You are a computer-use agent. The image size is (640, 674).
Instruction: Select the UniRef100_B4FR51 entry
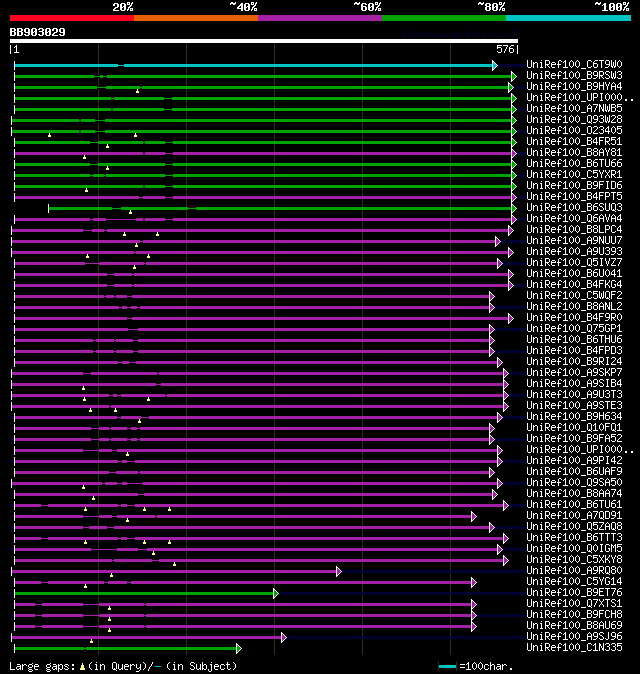pos(574,141)
